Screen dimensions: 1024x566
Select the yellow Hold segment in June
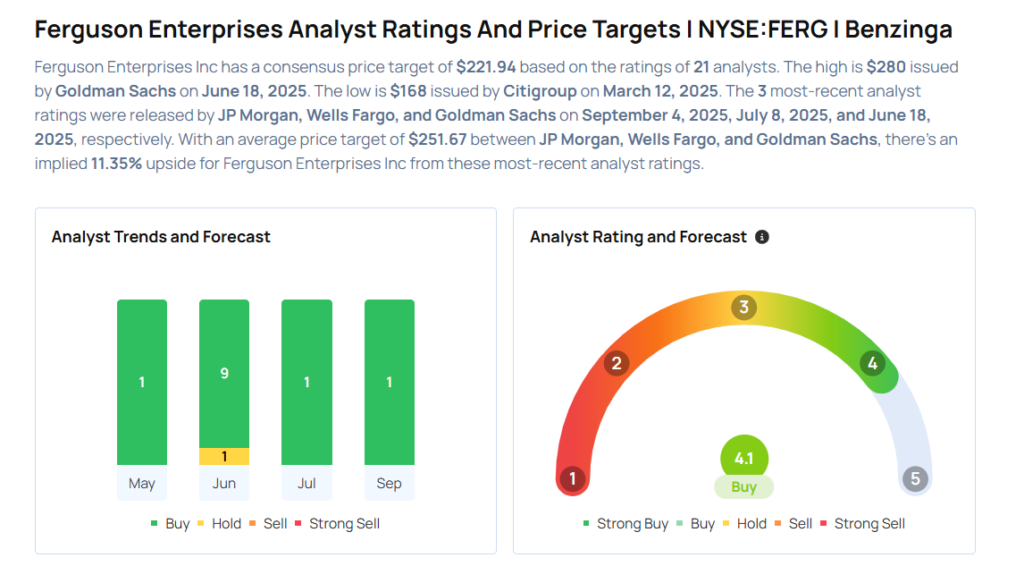pyautogui.click(x=224, y=456)
